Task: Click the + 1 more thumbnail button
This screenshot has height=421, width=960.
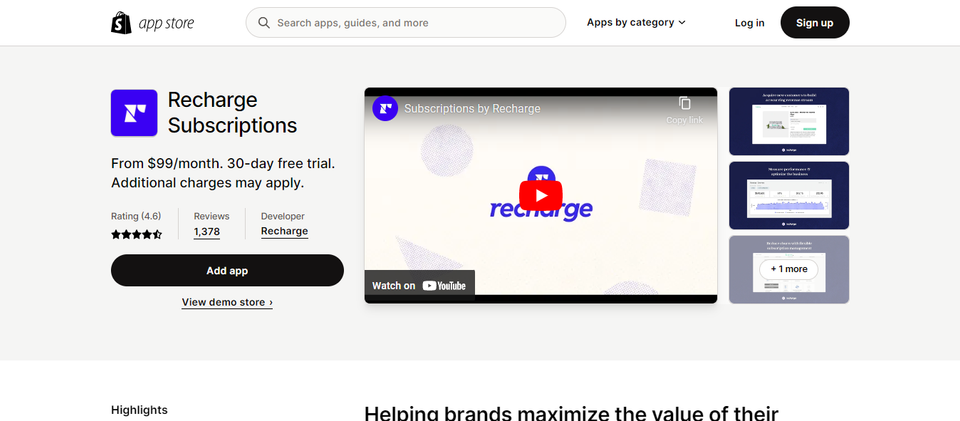Action: [x=789, y=269]
